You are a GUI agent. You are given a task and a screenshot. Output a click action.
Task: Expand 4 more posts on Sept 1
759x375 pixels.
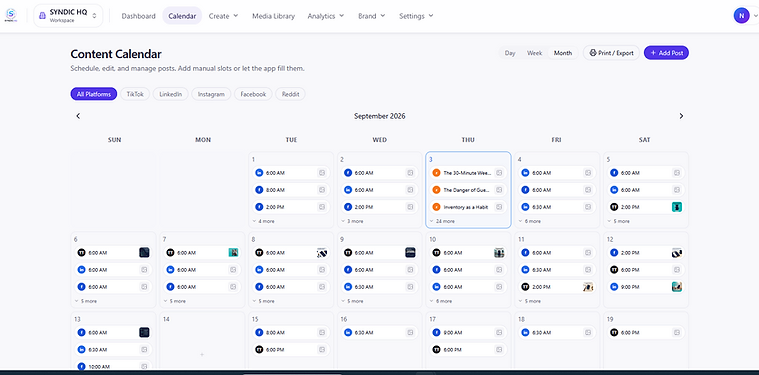point(263,221)
